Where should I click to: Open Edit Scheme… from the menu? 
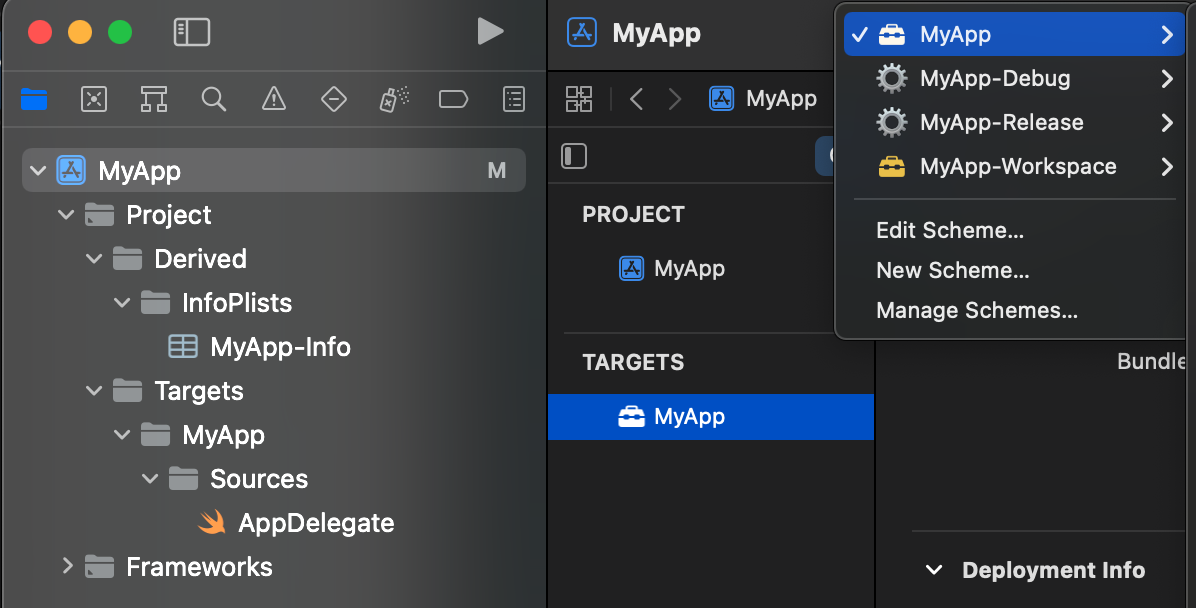950,230
